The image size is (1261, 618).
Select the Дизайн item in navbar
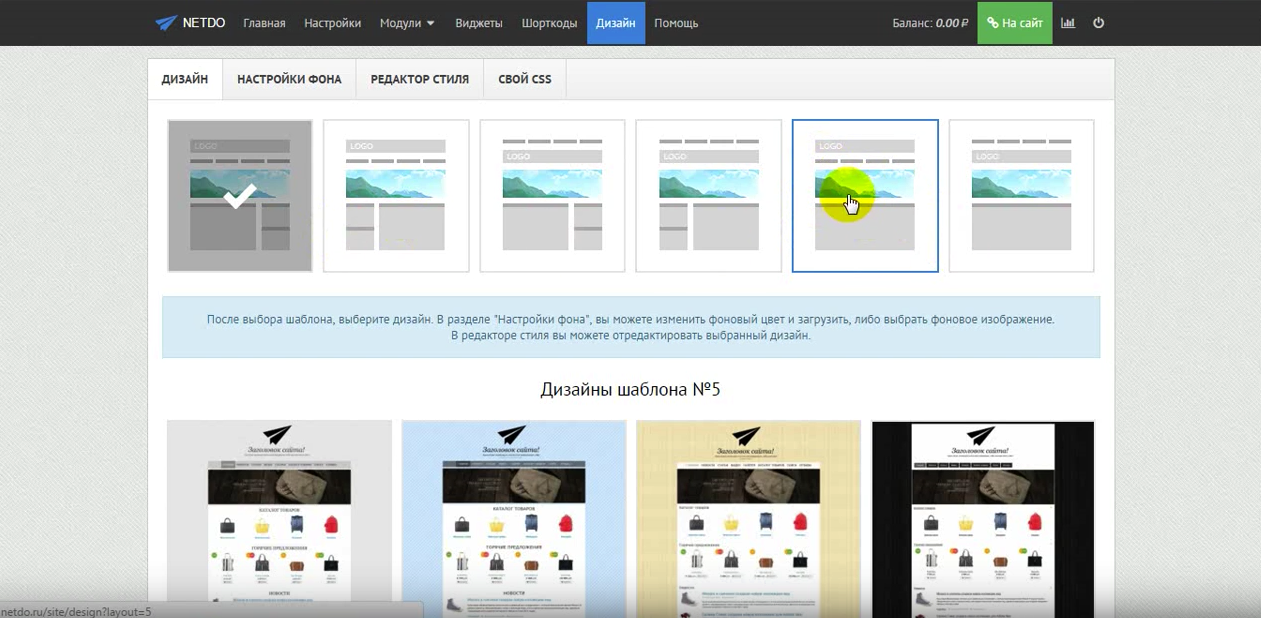pos(616,23)
